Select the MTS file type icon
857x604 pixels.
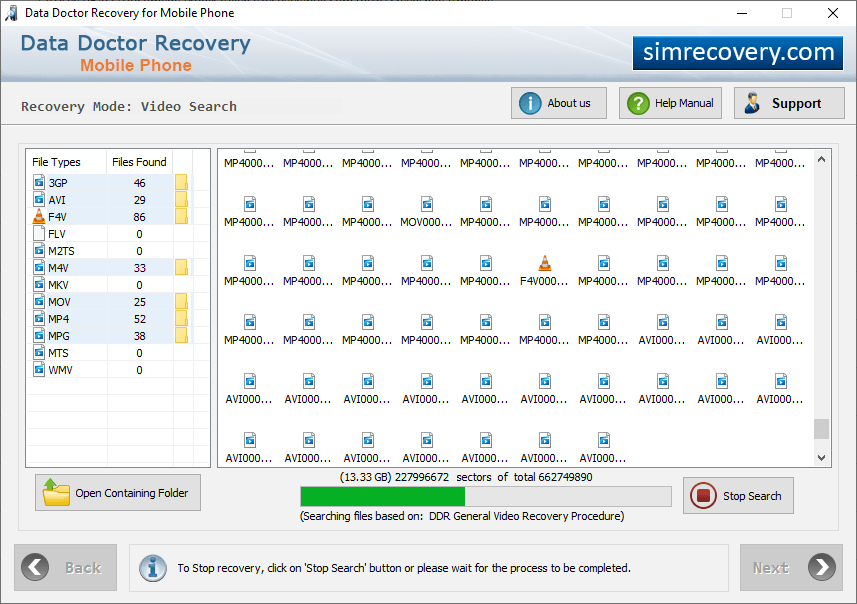[x=39, y=352]
